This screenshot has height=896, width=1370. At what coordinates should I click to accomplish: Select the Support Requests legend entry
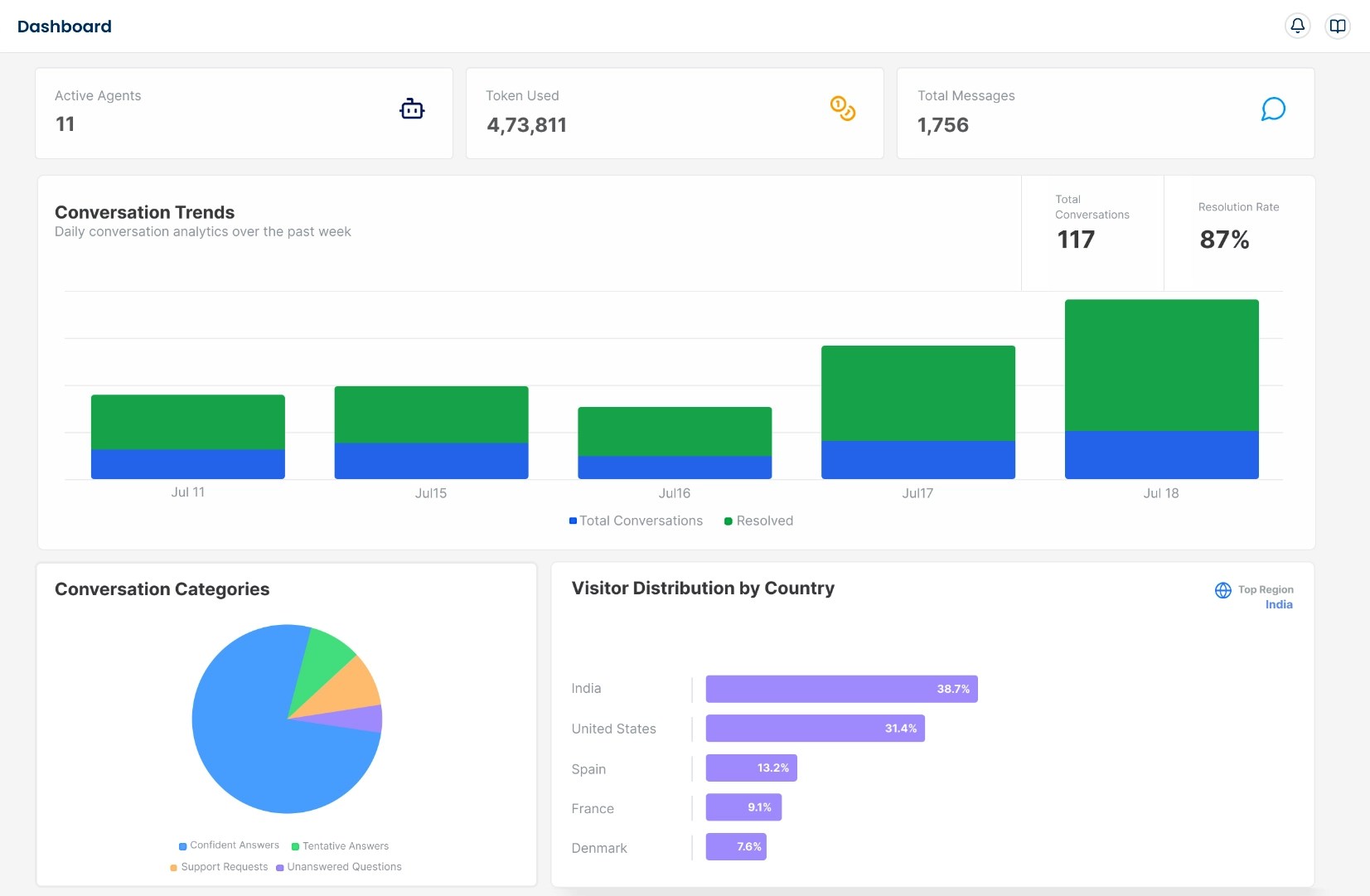pos(172,866)
